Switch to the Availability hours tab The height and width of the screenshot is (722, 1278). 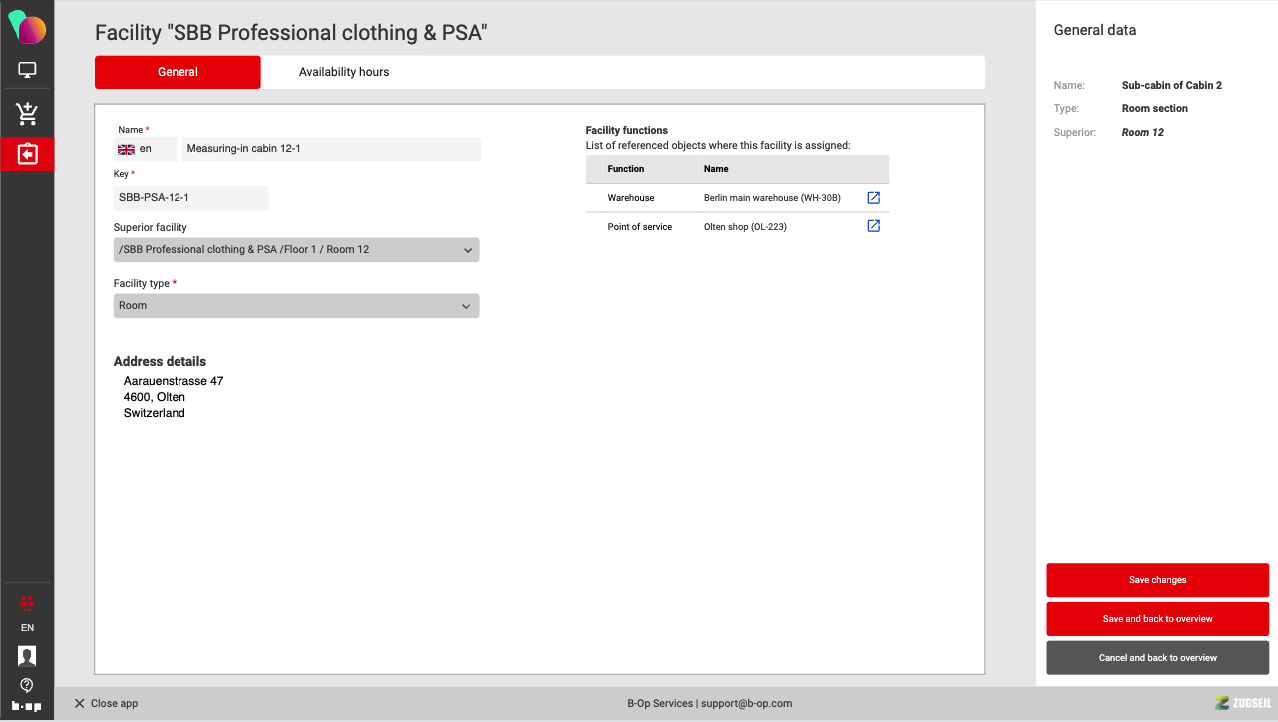coord(344,72)
